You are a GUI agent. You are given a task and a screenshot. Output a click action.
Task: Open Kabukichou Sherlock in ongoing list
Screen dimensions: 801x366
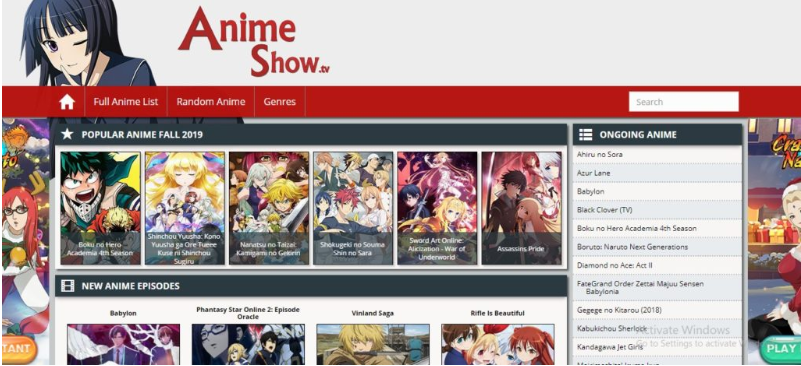(x=612, y=328)
